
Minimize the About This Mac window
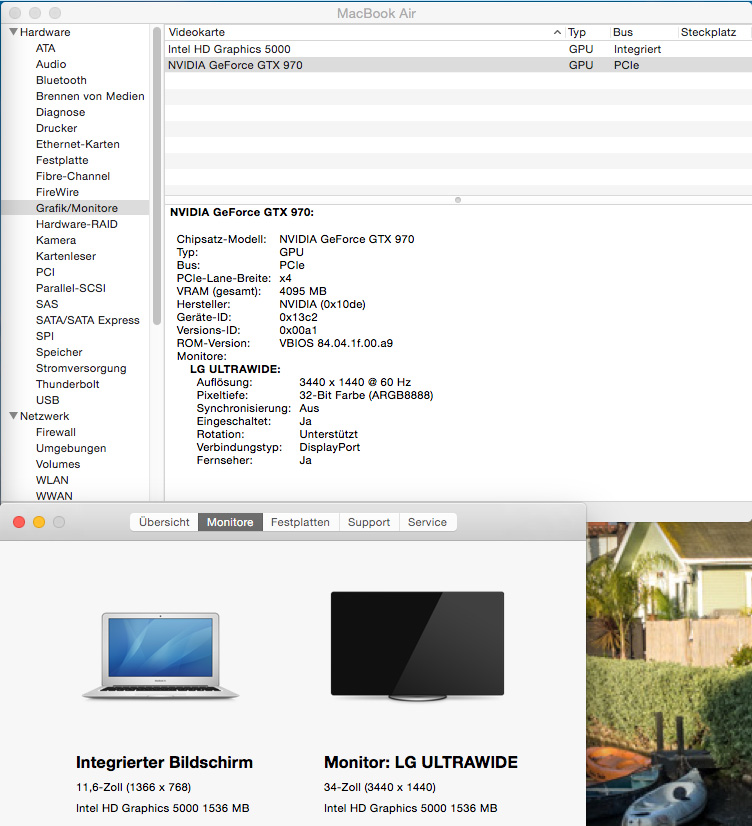pos(39,522)
